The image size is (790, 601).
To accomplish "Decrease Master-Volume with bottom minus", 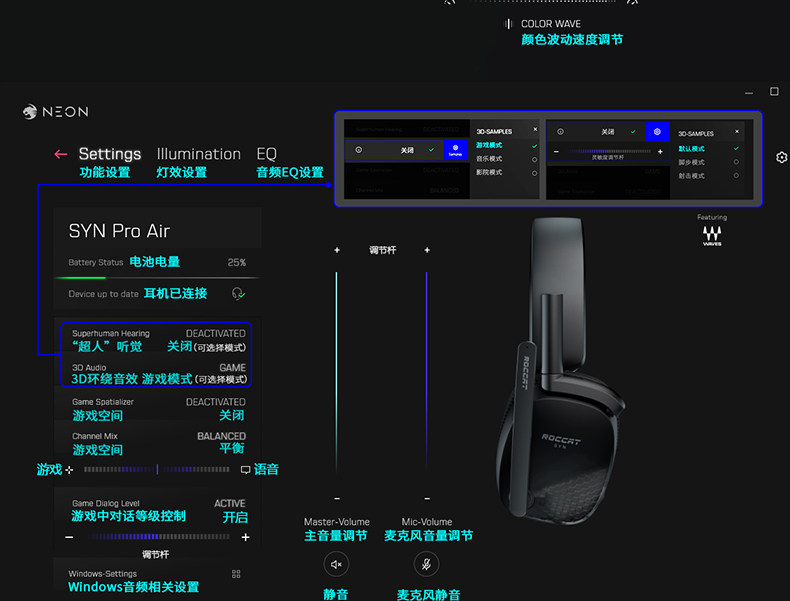I will point(337,499).
